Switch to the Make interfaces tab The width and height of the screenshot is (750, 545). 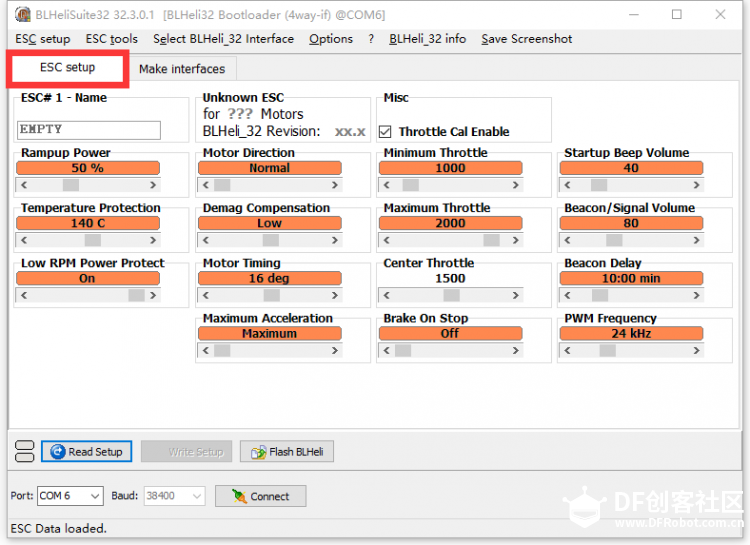point(182,69)
